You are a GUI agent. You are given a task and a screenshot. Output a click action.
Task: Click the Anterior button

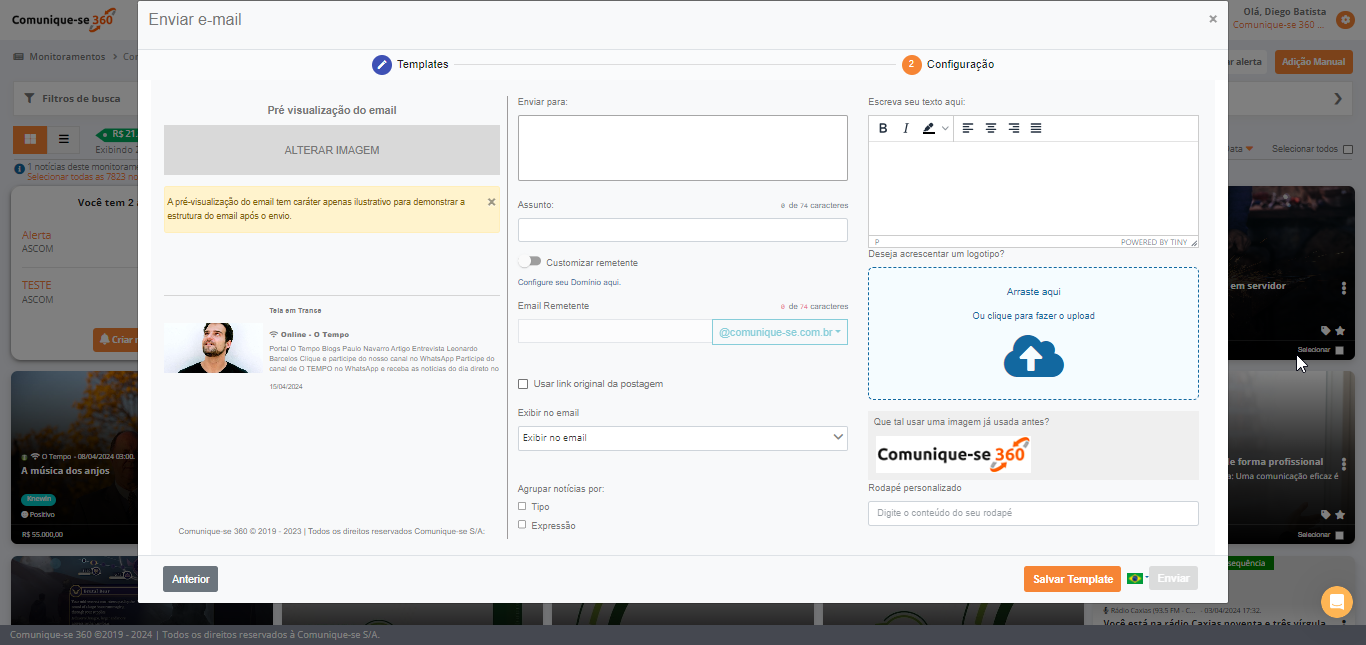190,579
